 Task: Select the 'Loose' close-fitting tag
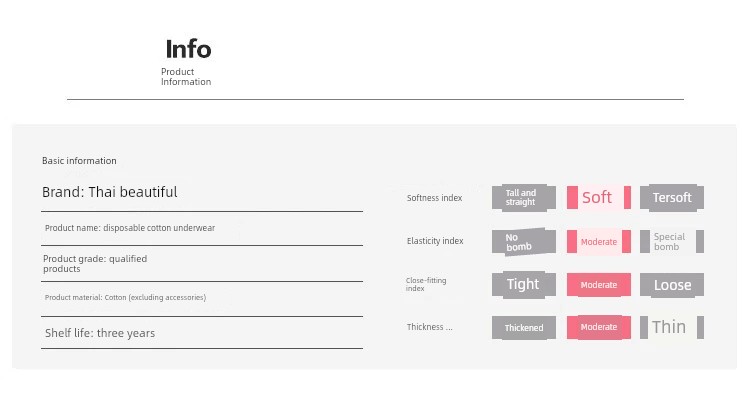pyautogui.click(x=672, y=285)
